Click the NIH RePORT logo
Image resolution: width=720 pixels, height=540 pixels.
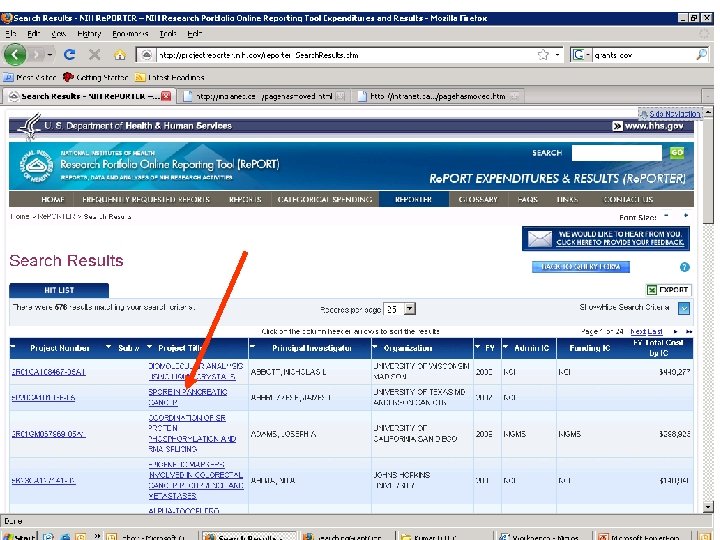37,165
